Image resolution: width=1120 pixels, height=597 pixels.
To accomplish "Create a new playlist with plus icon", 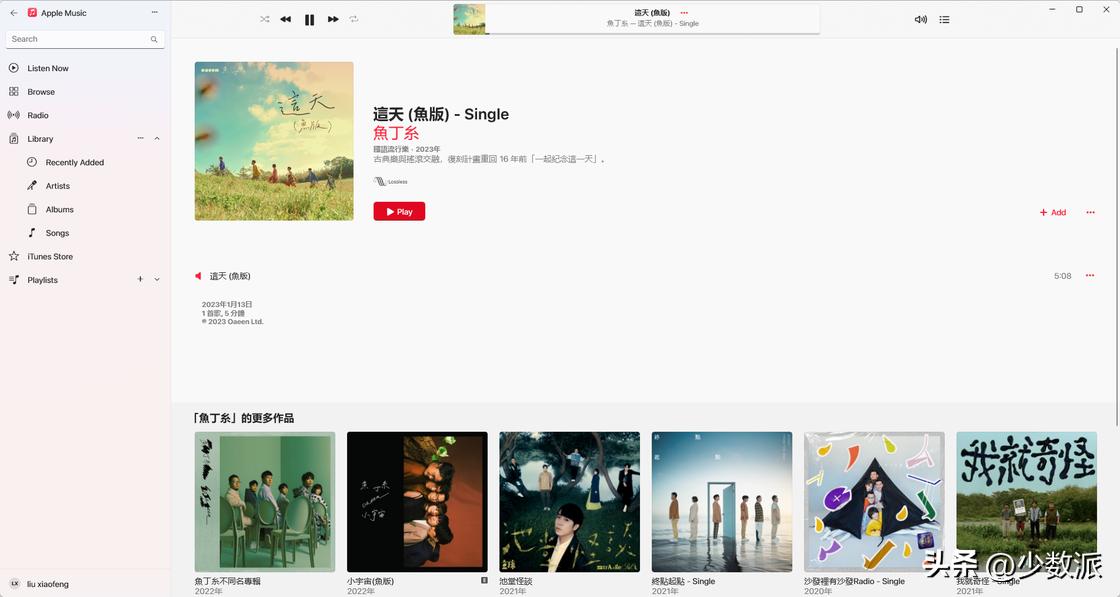I will (140, 279).
